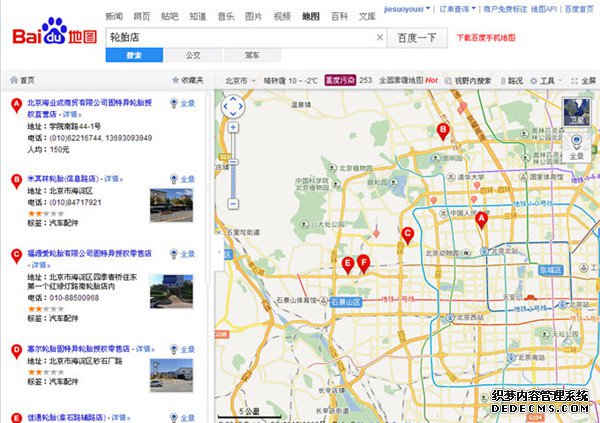Click the pan compass control on map
The image size is (600, 423).
coord(232,106)
